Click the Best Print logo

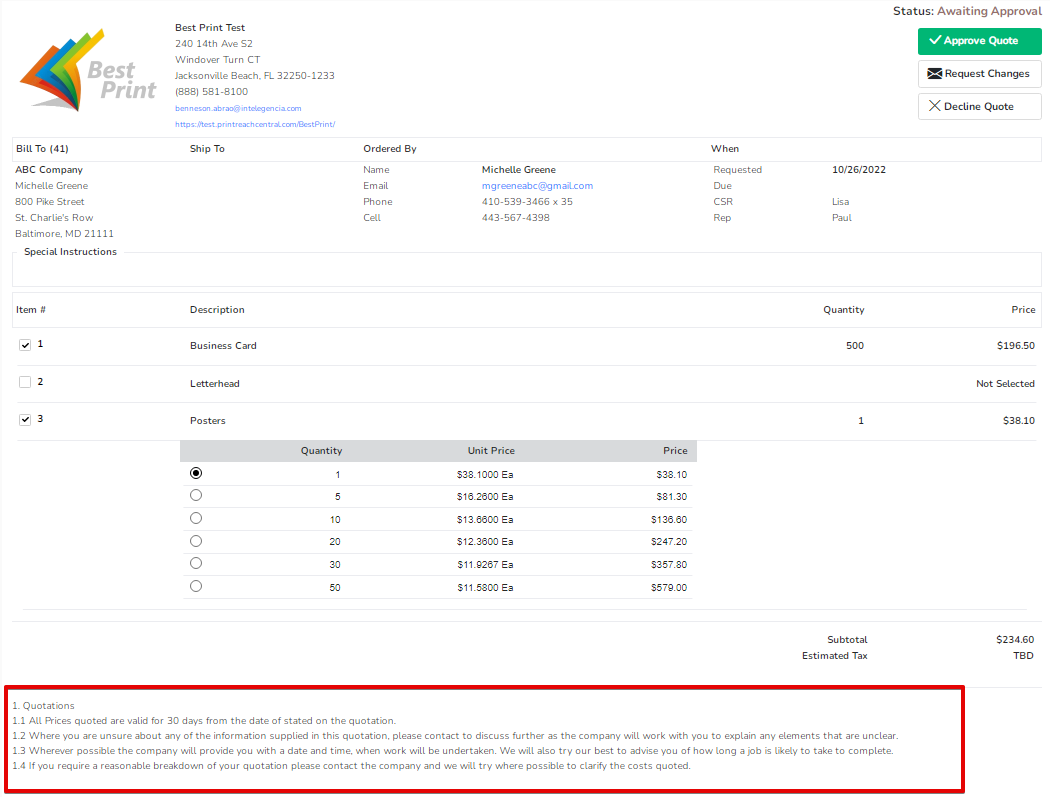pyautogui.click(x=88, y=71)
